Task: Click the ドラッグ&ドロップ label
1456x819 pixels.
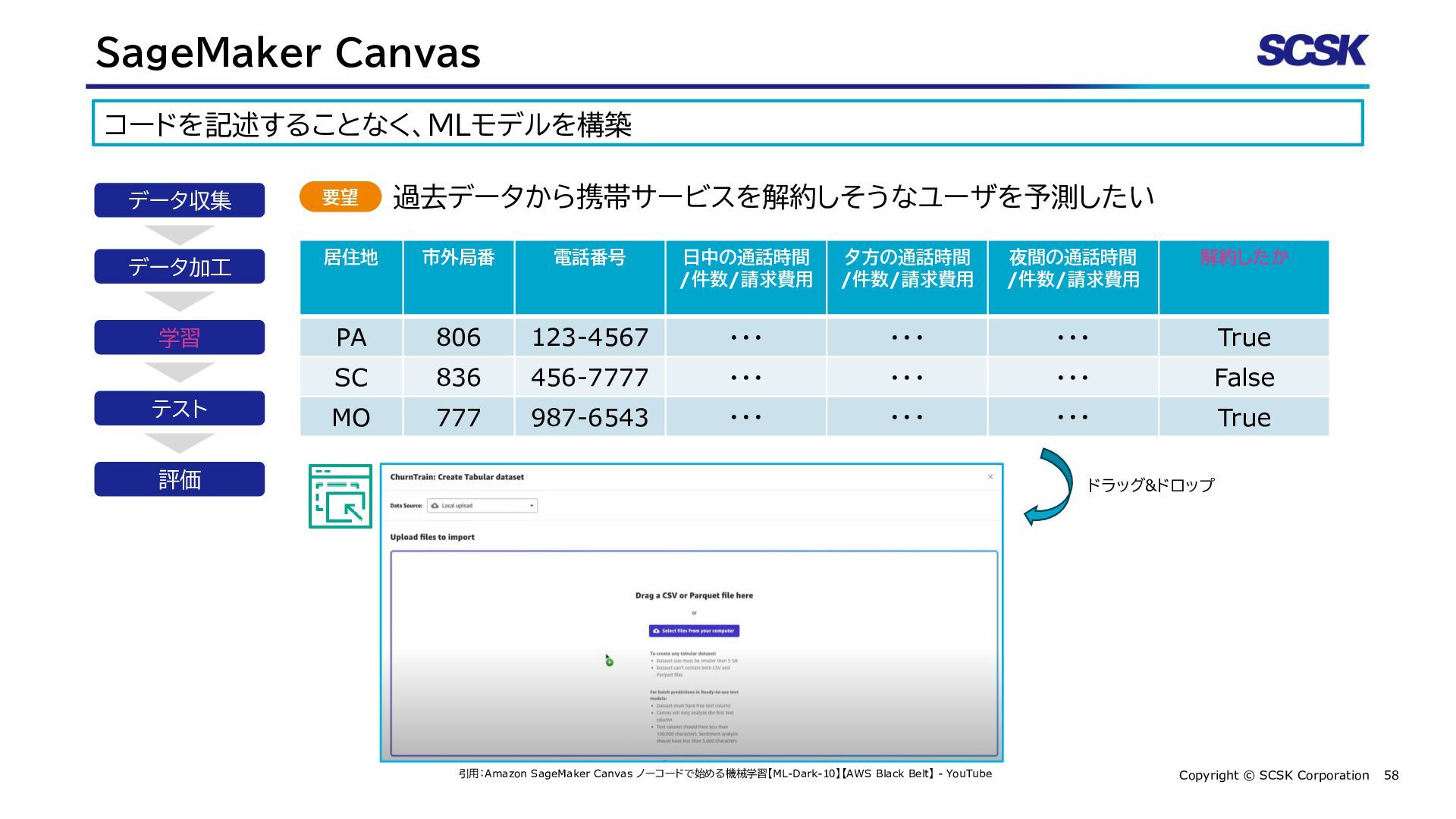Action: pos(1150,485)
